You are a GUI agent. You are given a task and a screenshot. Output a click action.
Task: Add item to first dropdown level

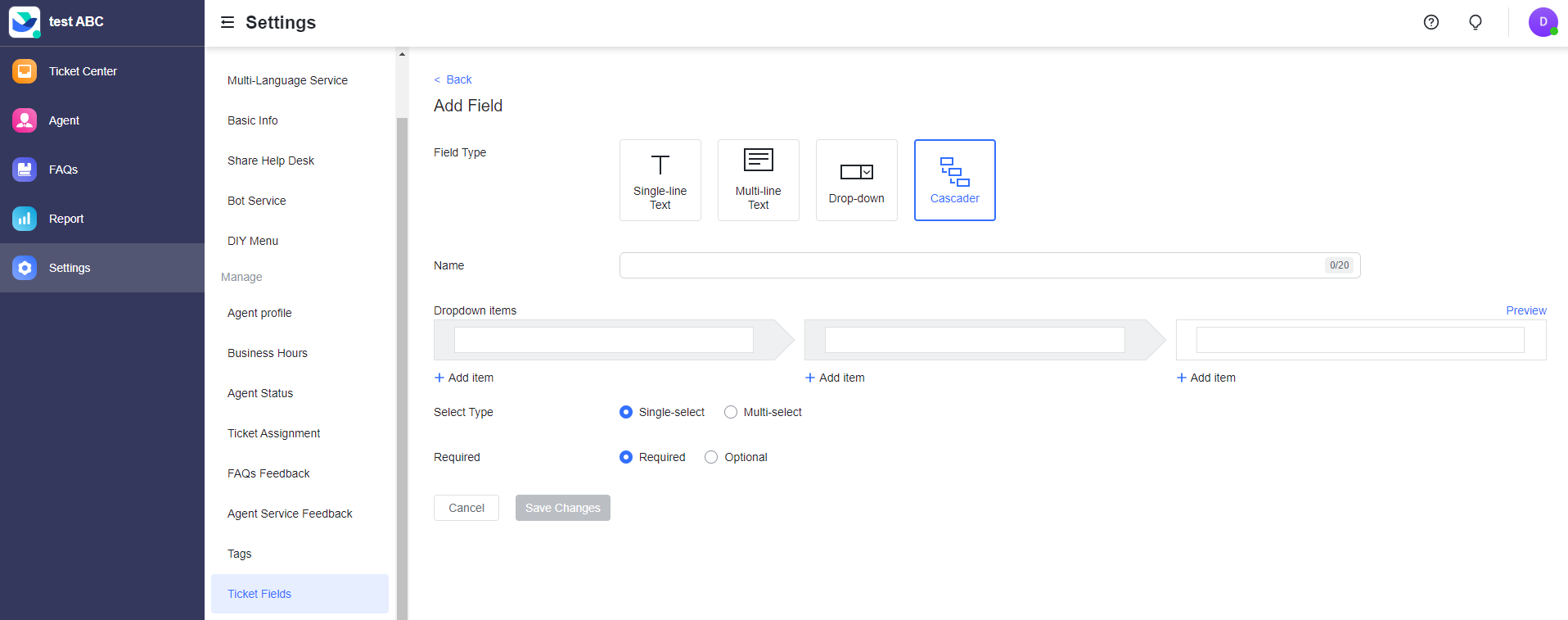[x=464, y=378]
